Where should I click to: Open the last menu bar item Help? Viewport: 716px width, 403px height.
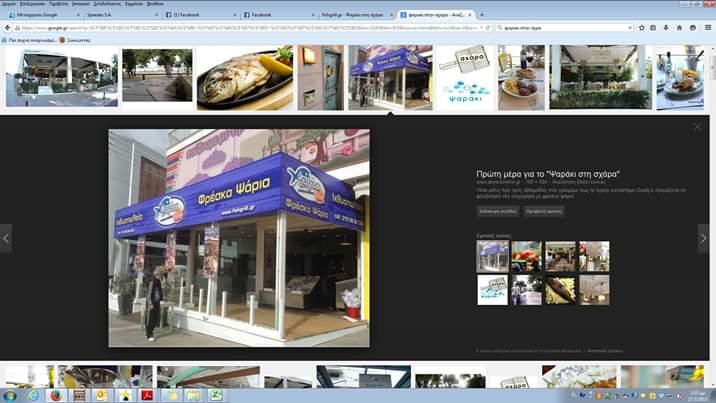[x=155, y=4]
